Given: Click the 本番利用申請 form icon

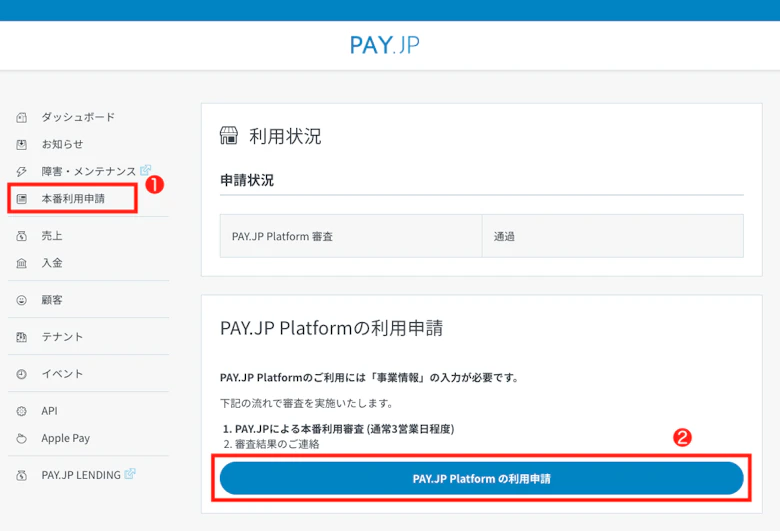Looking at the screenshot, I should tap(21, 199).
